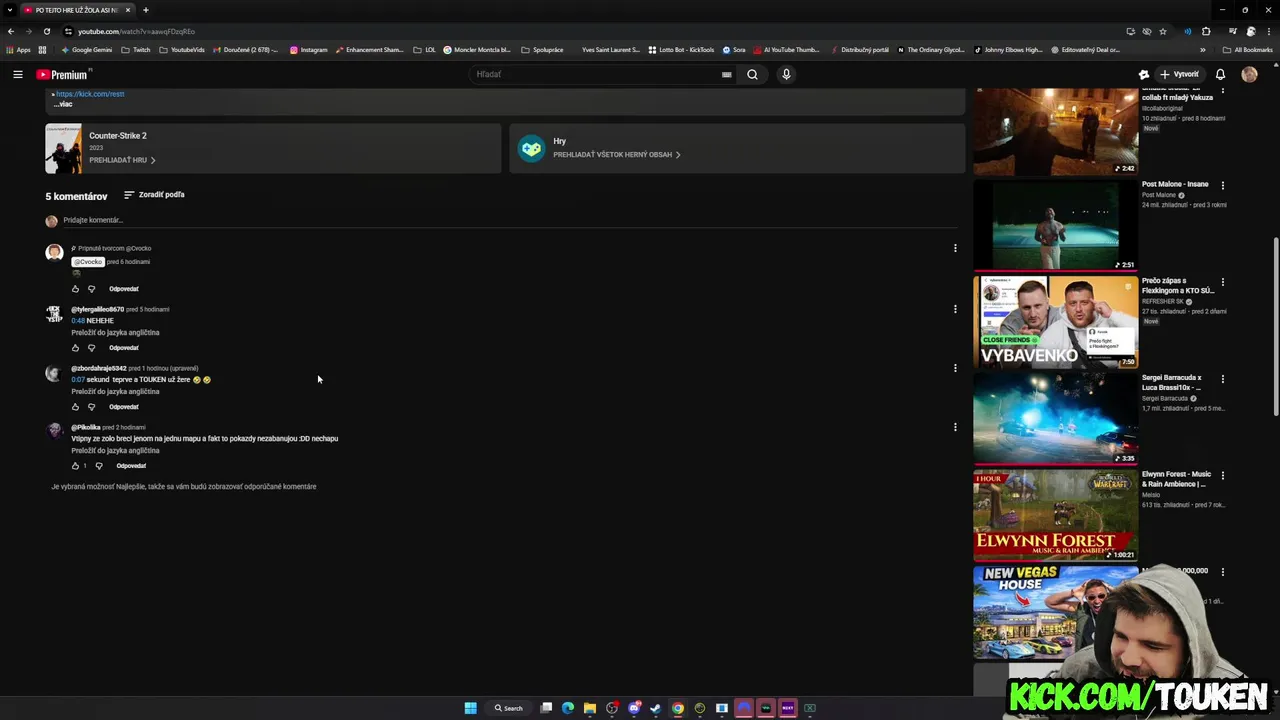Open LOL bookmark folder
This screenshot has height=720, width=1280.
pyautogui.click(x=425, y=49)
